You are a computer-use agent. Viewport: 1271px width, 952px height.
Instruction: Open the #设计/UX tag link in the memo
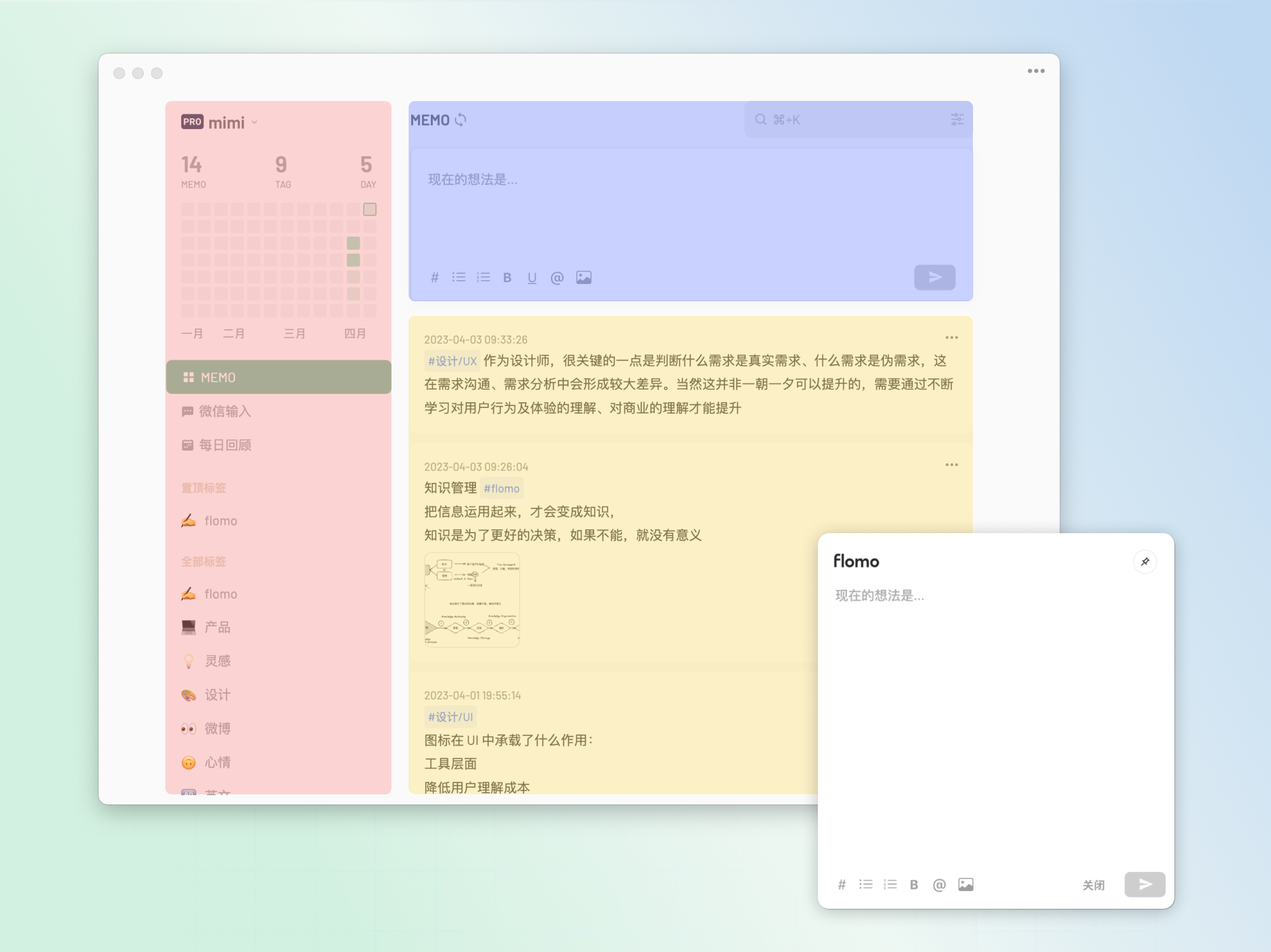pyautogui.click(x=451, y=360)
